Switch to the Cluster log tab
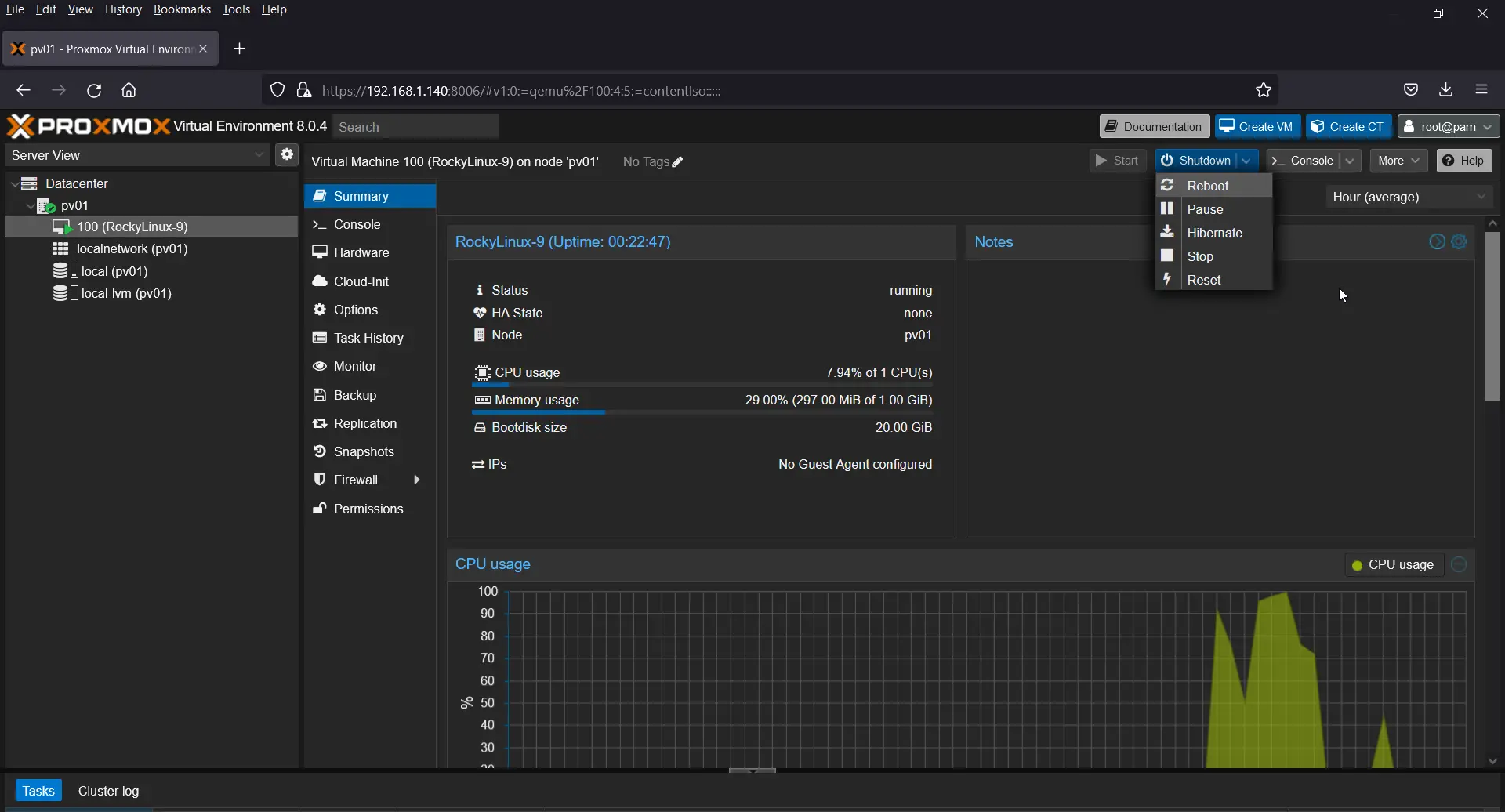Screen dimensions: 1505x812 pyautogui.click(x=109, y=791)
